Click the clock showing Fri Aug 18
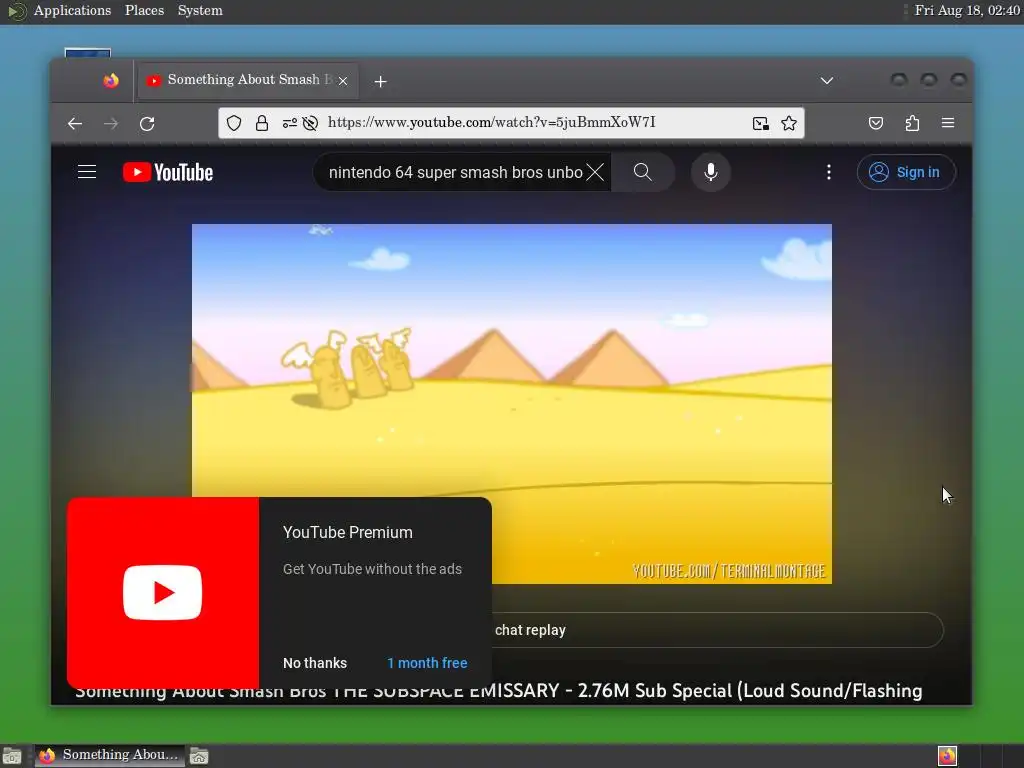The height and width of the screenshot is (768, 1024). point(967,10)
